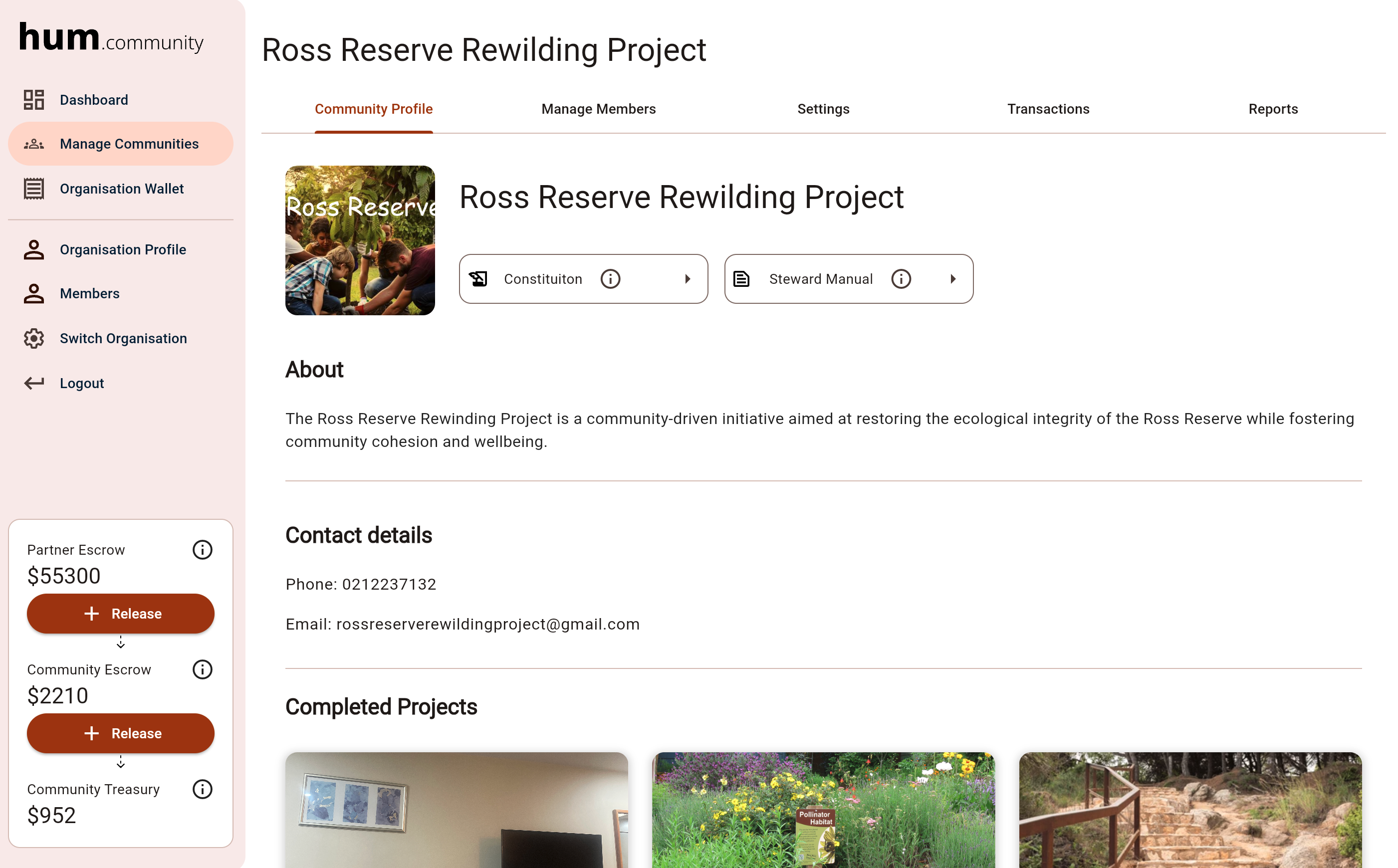
Task: Click the Organisation Profile person icon
Action: (34, 250)
